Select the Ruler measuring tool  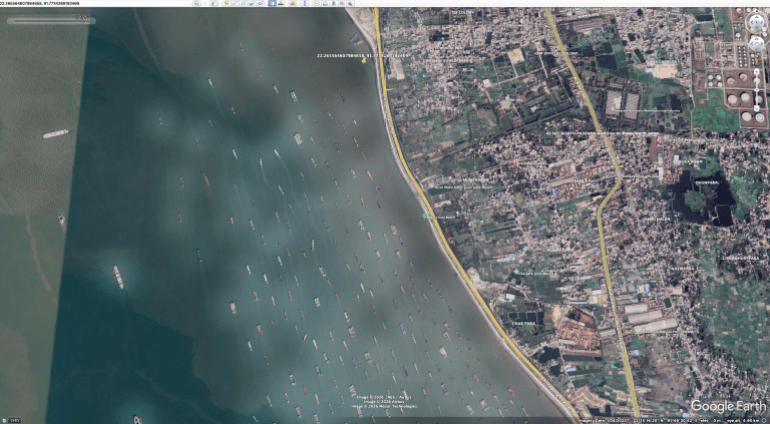coord(304,3)
